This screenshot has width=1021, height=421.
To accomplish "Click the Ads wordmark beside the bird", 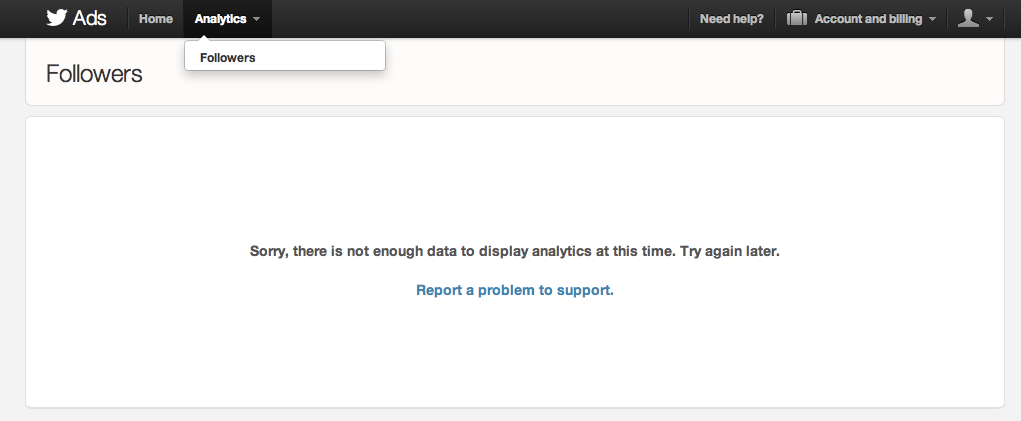I will click(x=90, y=18).
